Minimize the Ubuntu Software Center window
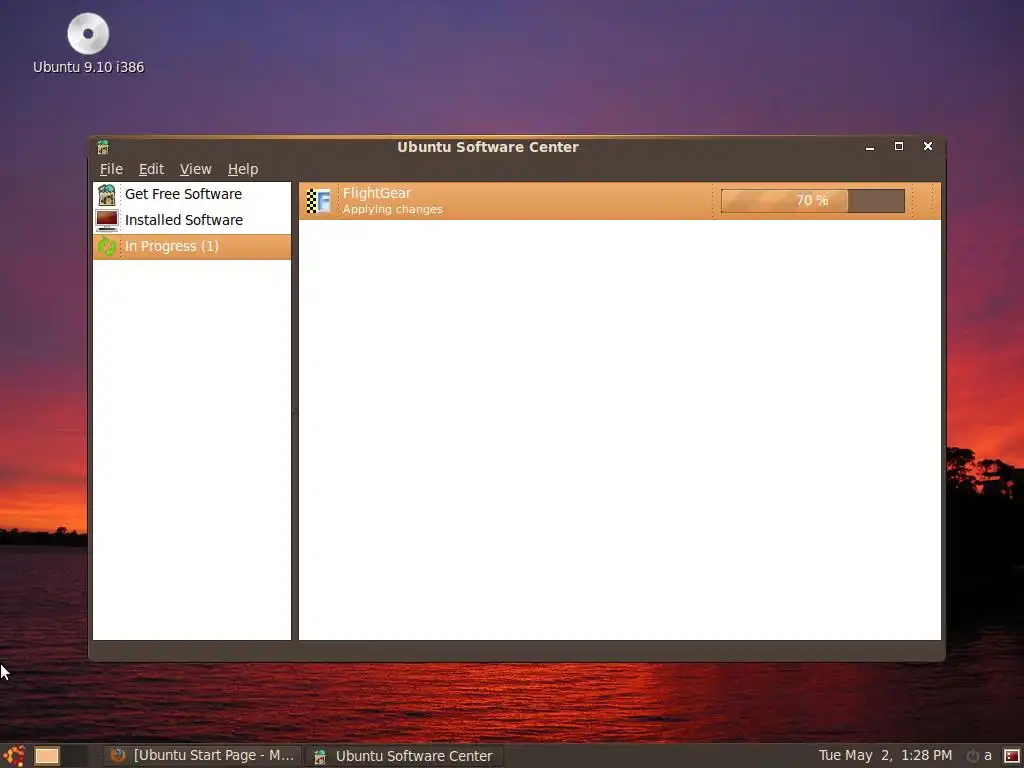The image size is (1024, 768). click(x=870, y=147)
